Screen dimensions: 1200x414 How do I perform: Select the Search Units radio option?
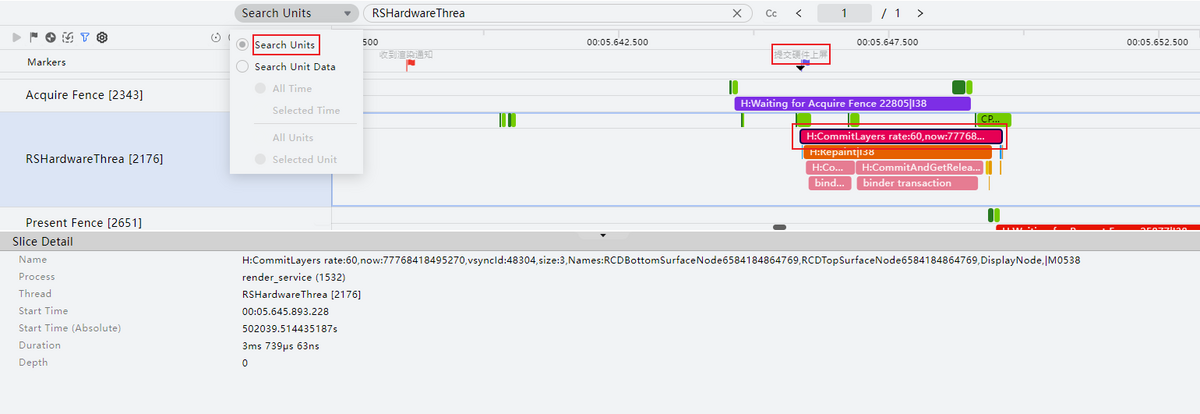pyautogui.click(x=243, y=45)
